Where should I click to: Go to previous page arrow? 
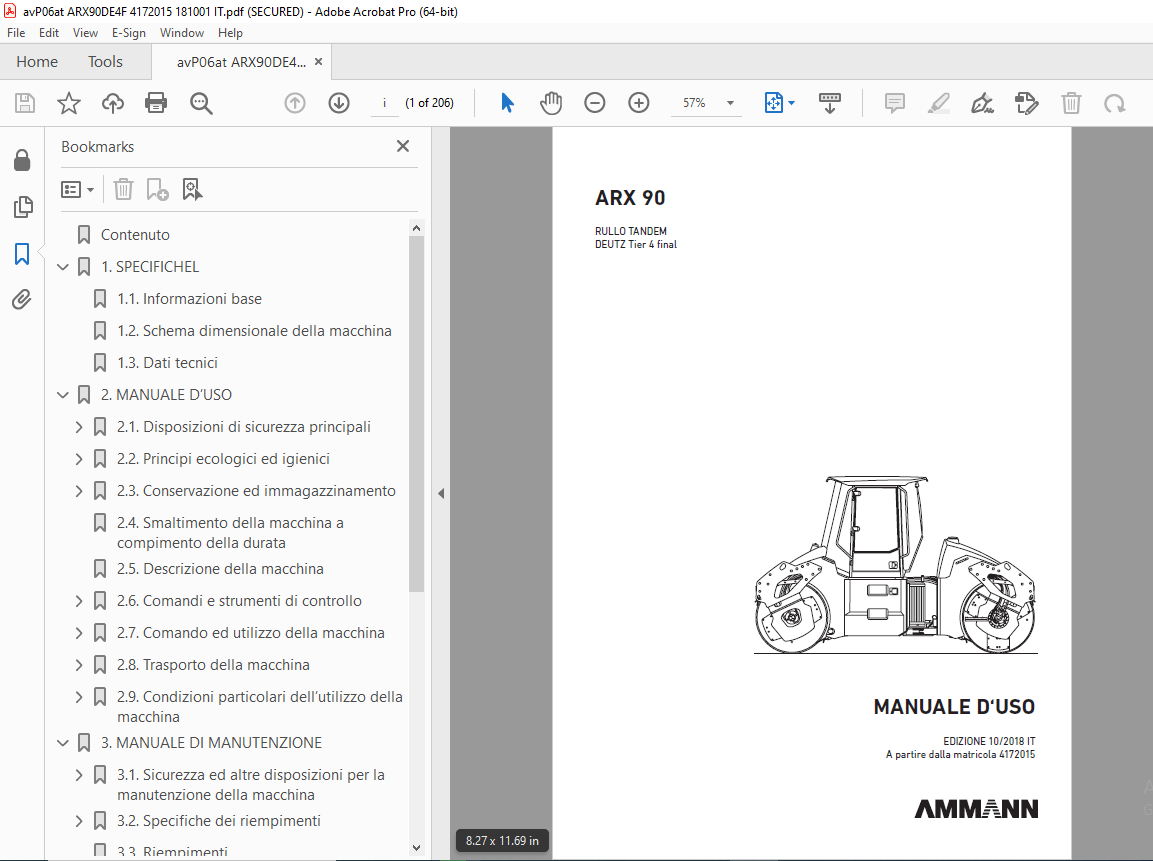tap(295, 103)
